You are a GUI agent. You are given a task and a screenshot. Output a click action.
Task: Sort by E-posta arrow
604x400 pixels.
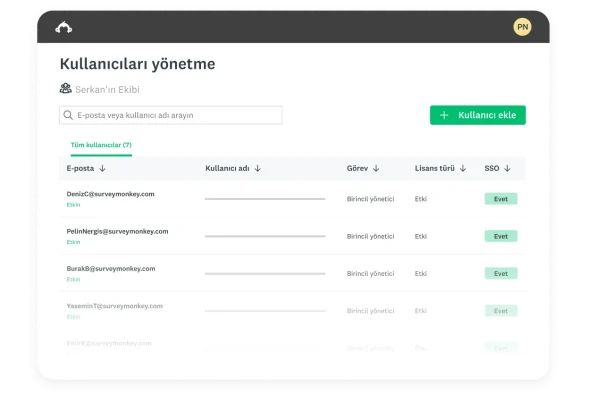[102, 168]
